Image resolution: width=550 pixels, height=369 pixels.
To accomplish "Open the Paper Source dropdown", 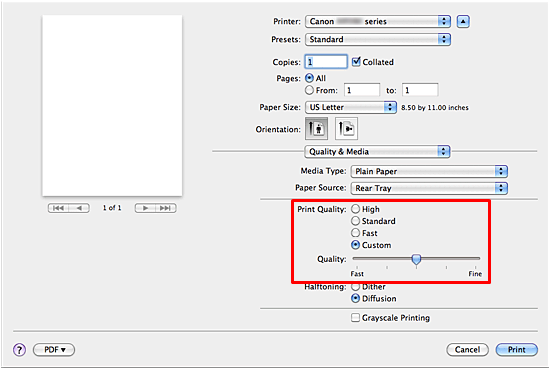I will click(429, 188).
